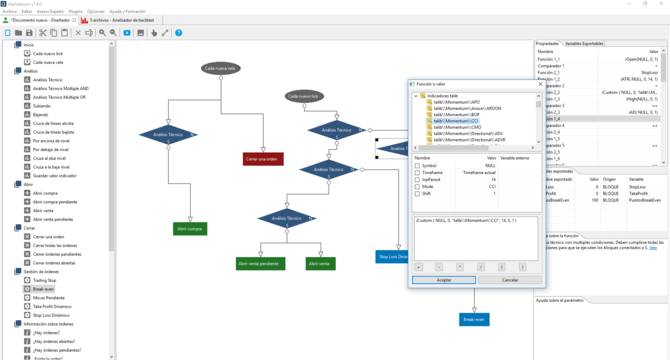Collapse the 'Indicadores talib' tree node
Screen dimensions: 670x360
(x=415, y=96)
